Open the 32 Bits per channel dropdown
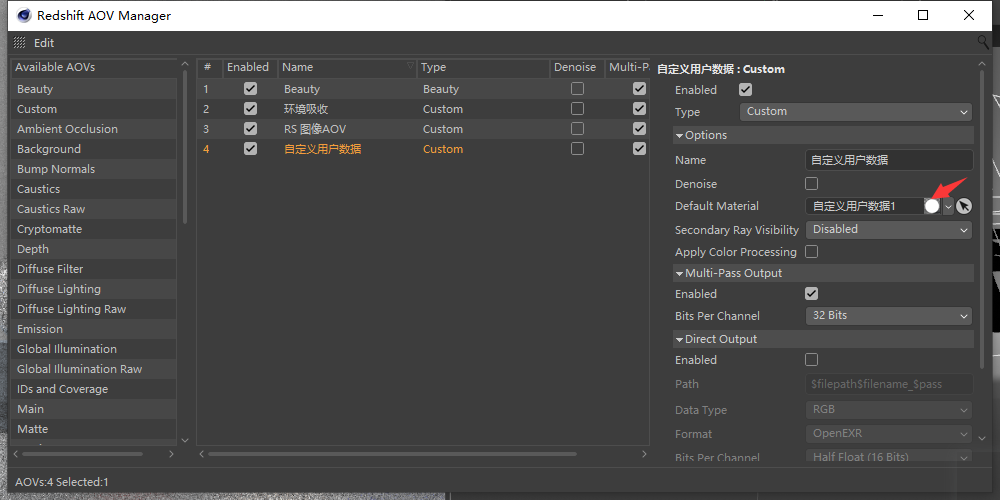The height and width of the screenshot is (500, 1000). pos(889,316)
